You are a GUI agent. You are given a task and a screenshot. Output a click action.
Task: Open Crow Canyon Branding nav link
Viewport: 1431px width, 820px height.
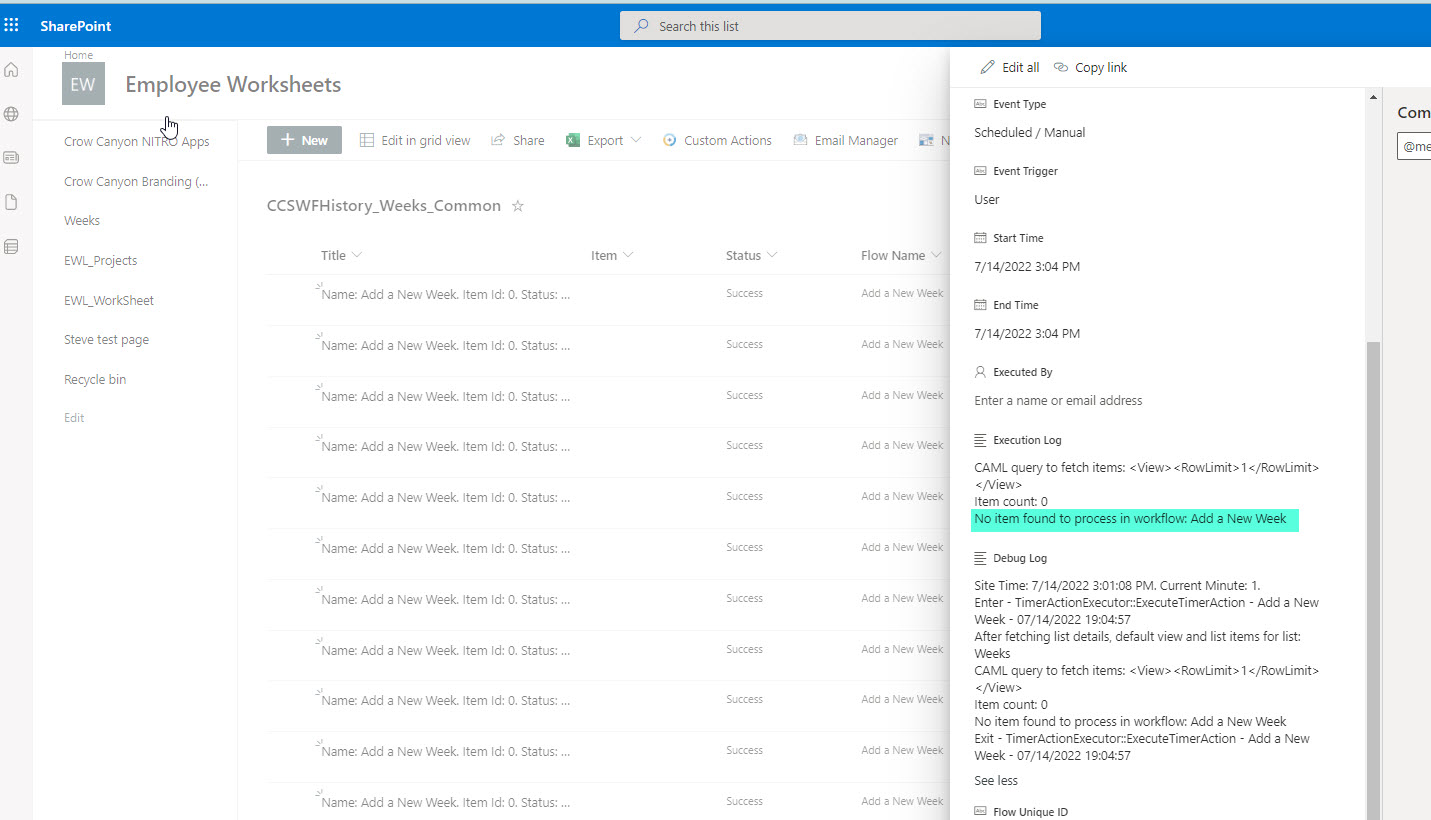(x=136, y=181)
